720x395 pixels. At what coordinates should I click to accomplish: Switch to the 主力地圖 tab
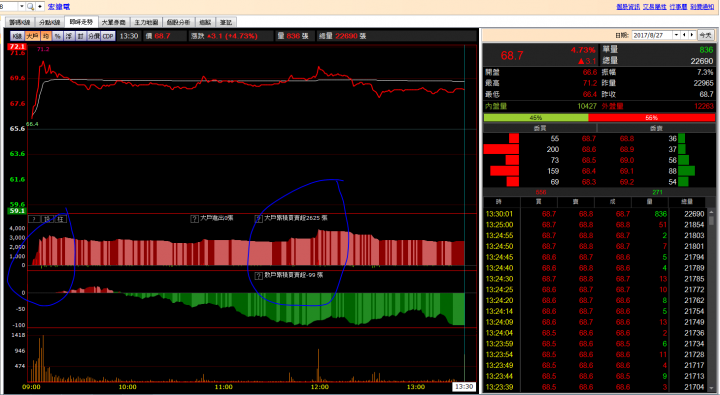pyautogui.click(x=146, y=22)
